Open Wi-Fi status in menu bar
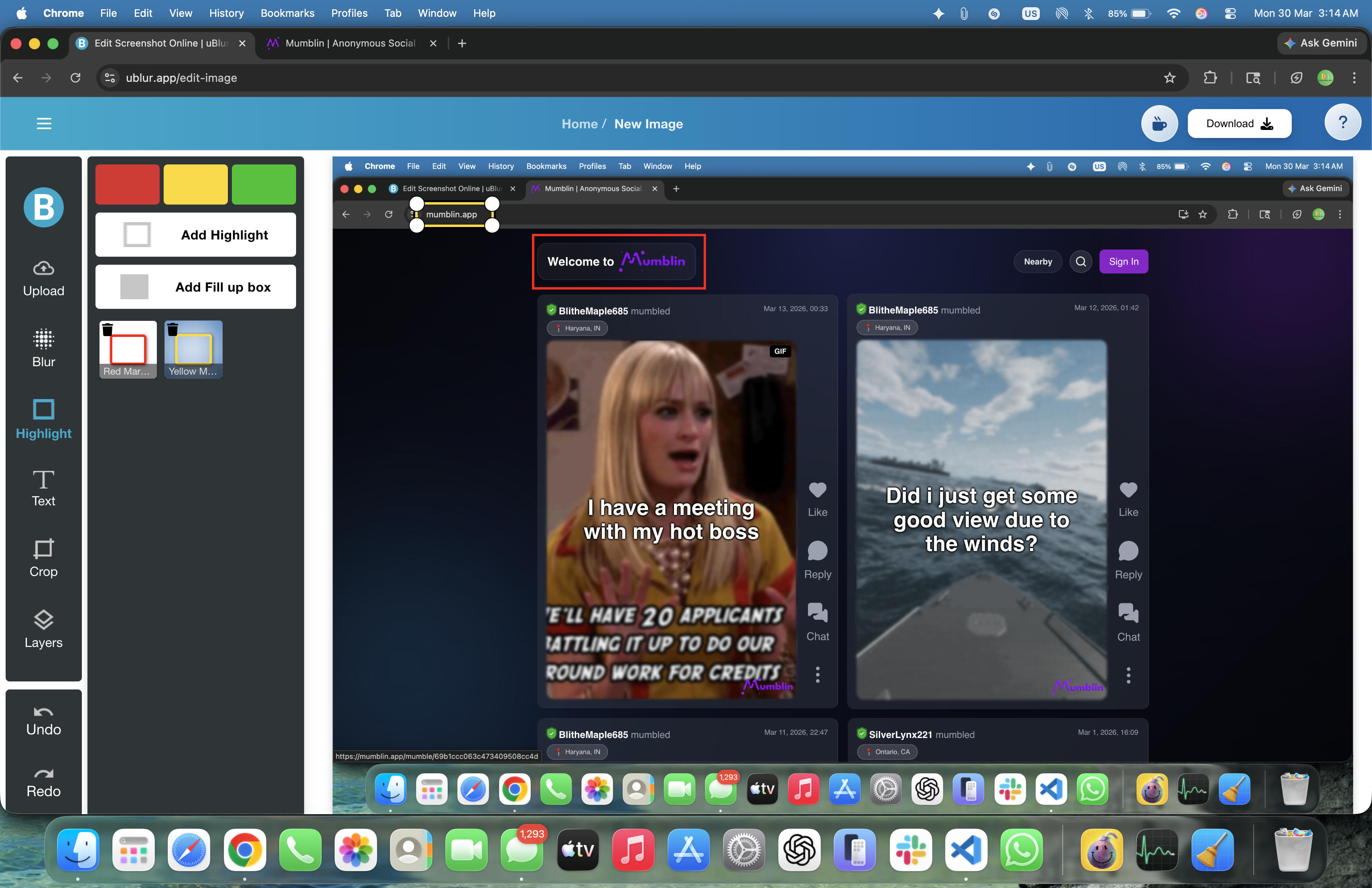The width and height of the screenshot is (1372, 888). [x=1173, y=13]
